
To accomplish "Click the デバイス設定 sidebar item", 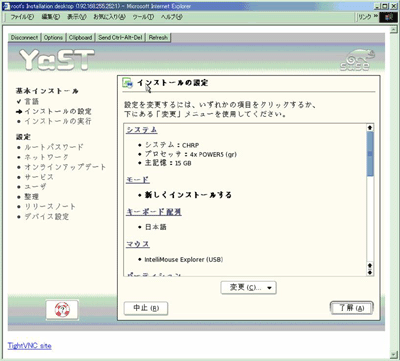I will tap(47, 217).
